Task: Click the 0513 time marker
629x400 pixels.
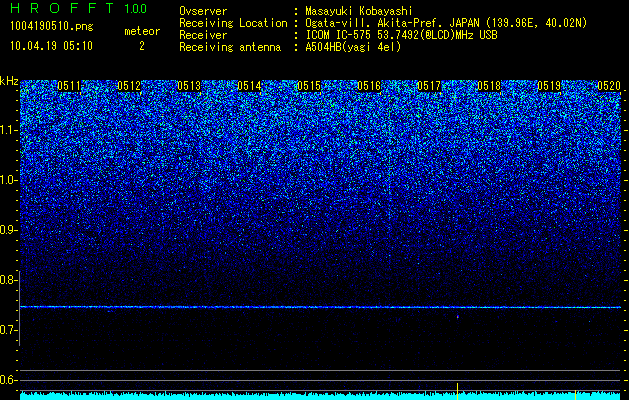Action: (x=189, y=86)
